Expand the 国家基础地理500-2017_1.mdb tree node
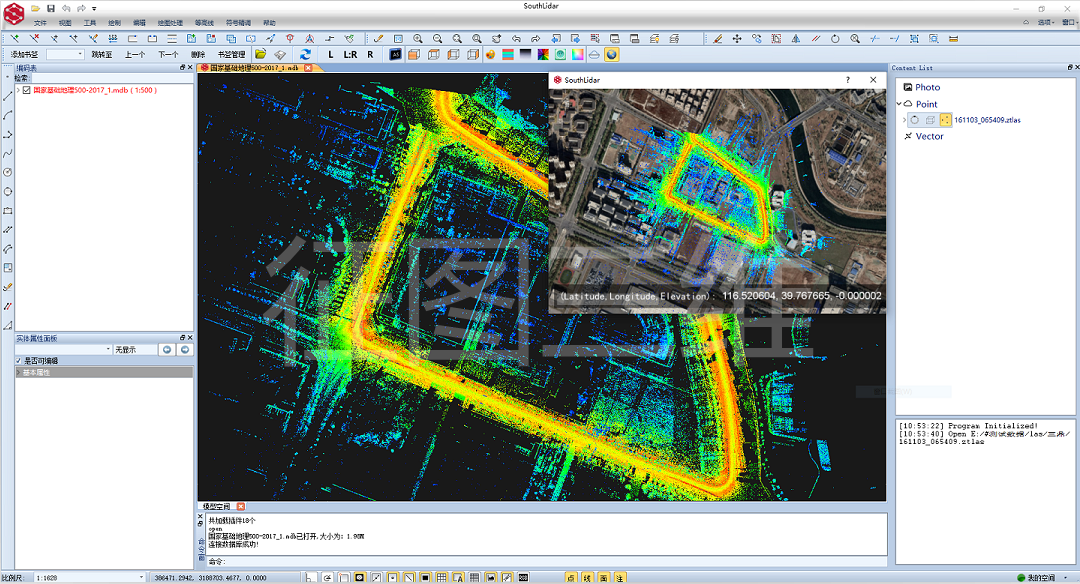Image resolution: width=1080 pixels, height=584 pixels. [19, 90]
